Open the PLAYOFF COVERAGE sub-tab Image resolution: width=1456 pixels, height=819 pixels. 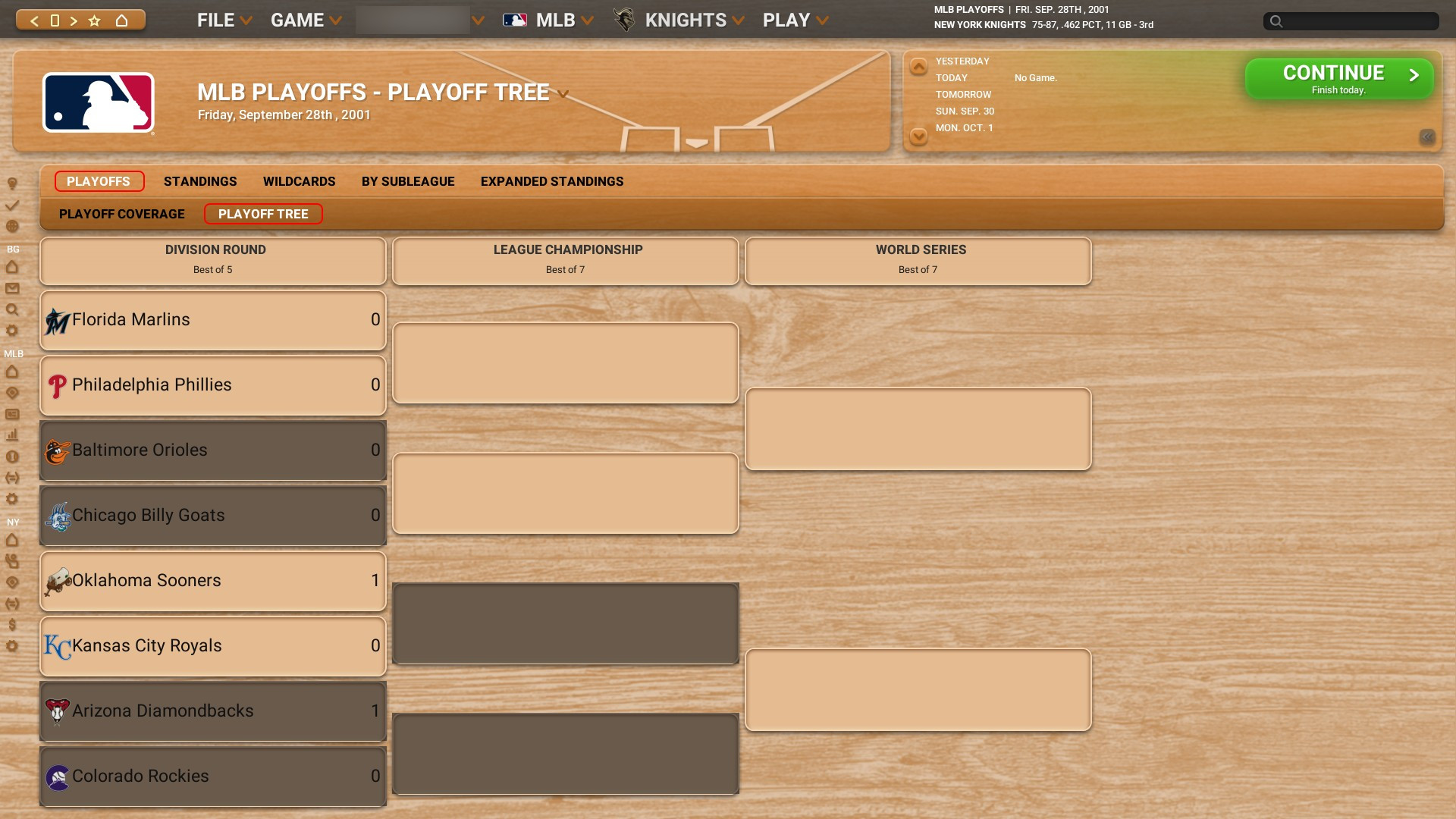pos(122,214)
